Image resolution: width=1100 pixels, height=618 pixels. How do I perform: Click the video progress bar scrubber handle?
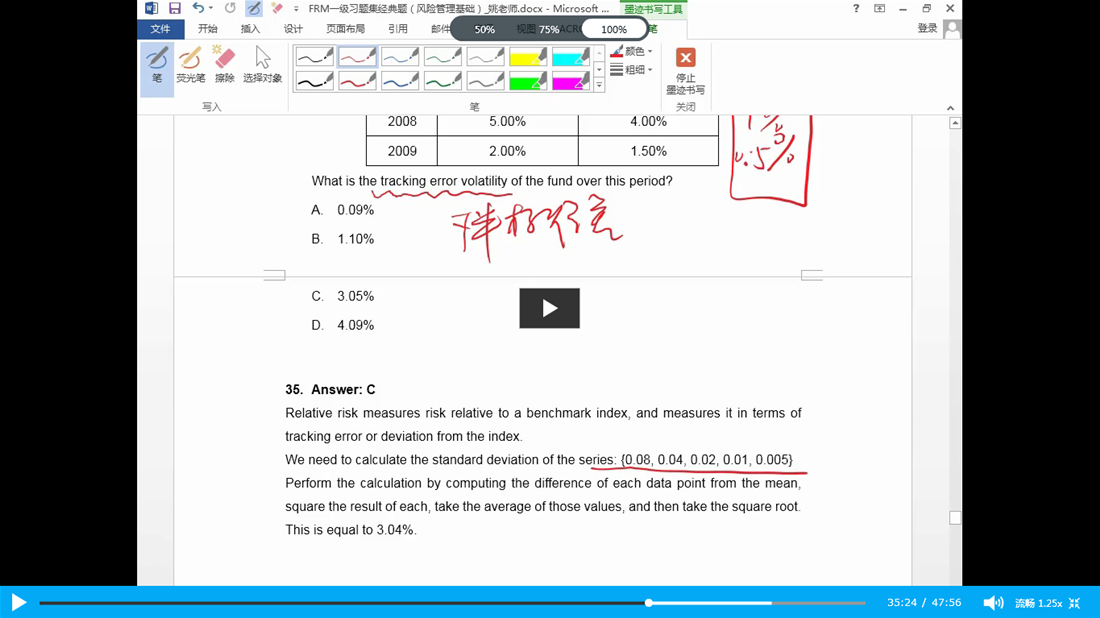649,603
